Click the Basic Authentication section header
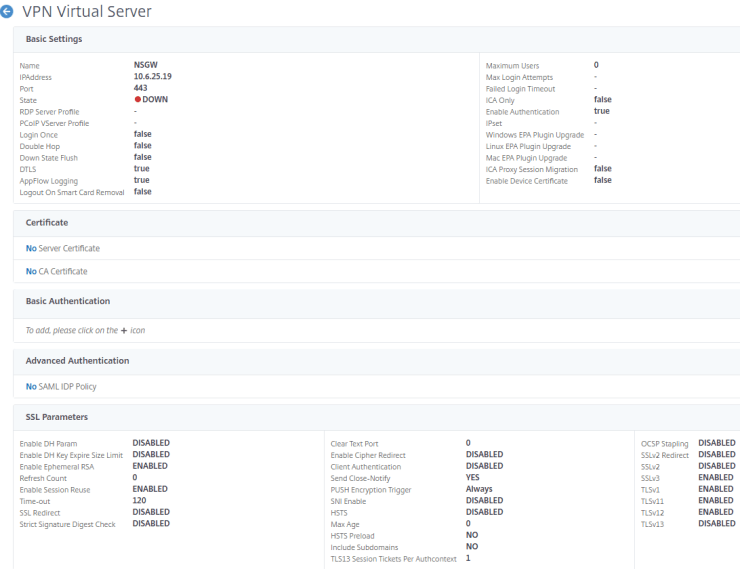Screen dimensions: 740x569 pos(68,300)
